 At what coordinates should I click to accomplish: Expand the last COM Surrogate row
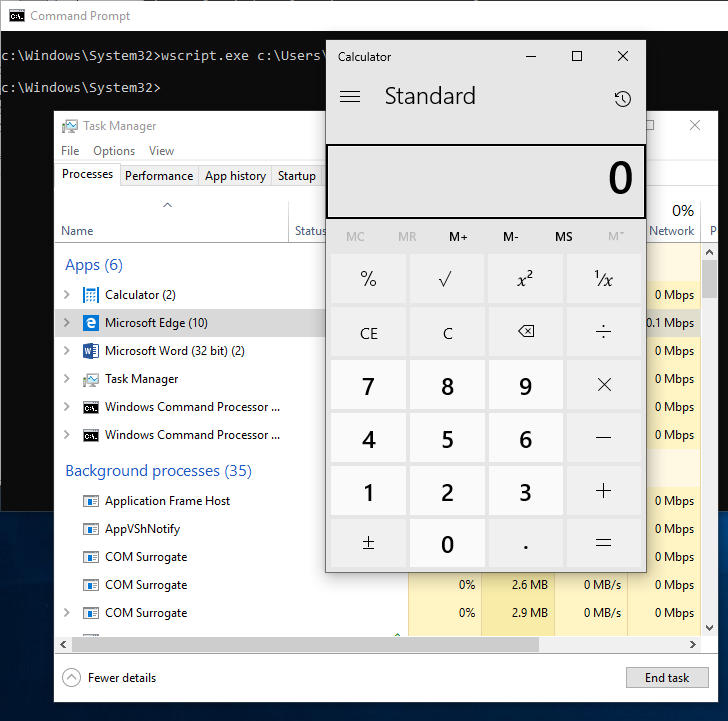tap(67, 613)
